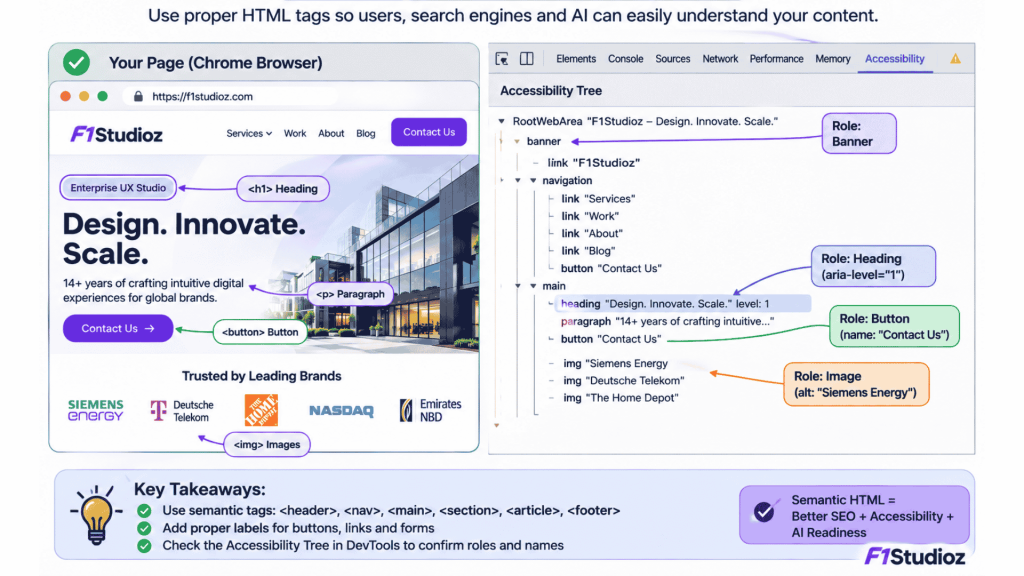The width and height of the screenshot is (1024, 576).
Task: Click the red window dot
Action: pos(65,96)
